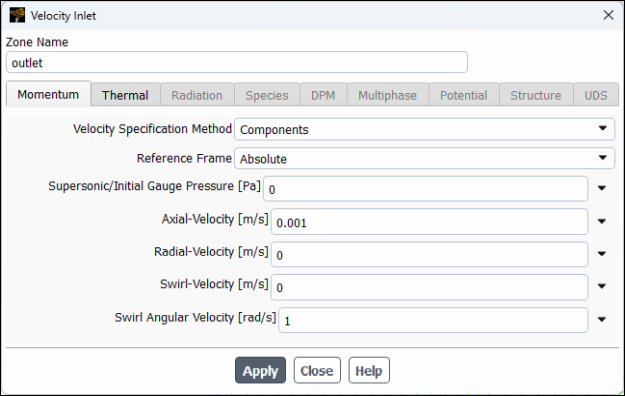
Task: Click the Fluent app icon in title bar
Action: 17,16
